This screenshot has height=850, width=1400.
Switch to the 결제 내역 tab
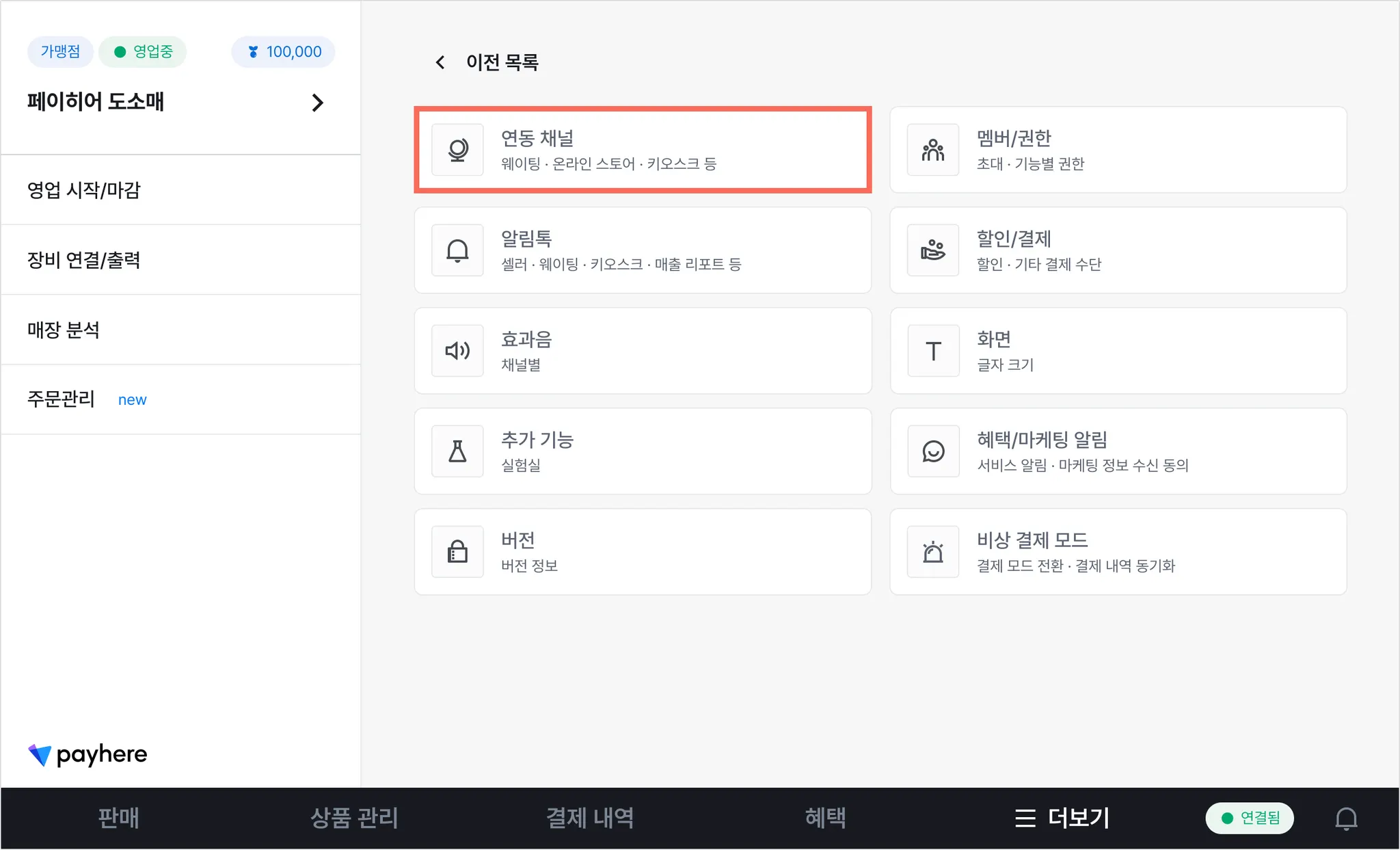tap(589, 818)
